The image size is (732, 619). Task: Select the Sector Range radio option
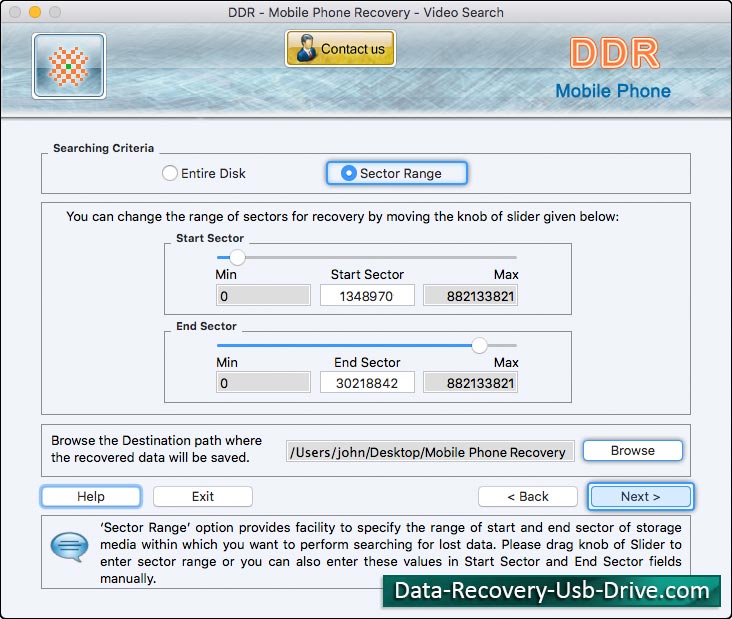(396, 173)
